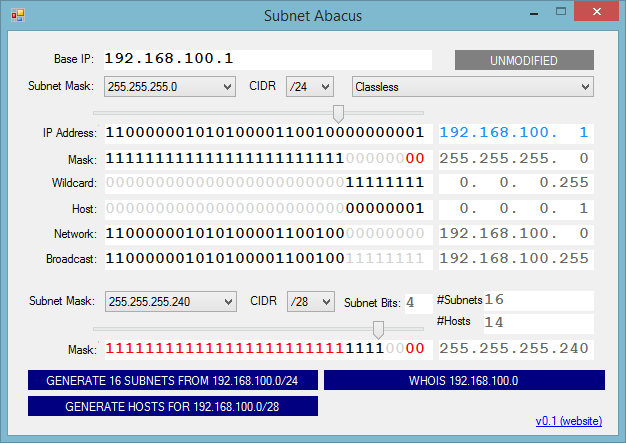The height and width of the screenshot is (443, 626).
Task: Click the host decimal 0.0.0.1 value
Action: 516,209
